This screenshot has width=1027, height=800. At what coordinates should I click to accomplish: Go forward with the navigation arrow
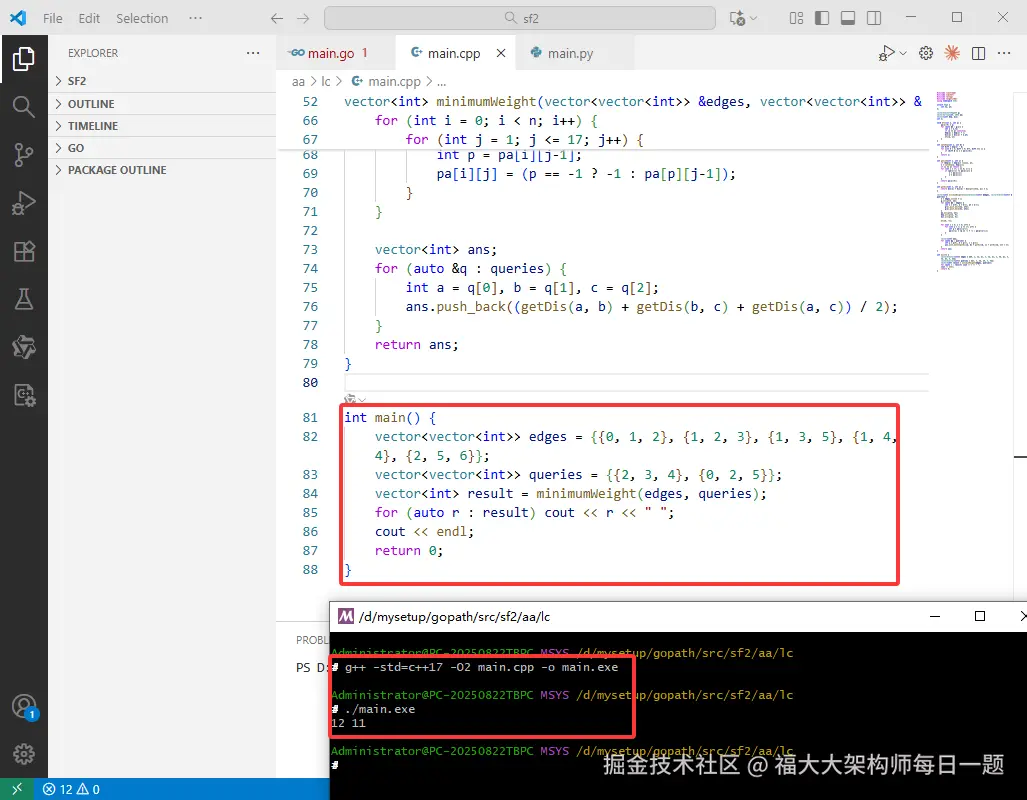point(303,18)
